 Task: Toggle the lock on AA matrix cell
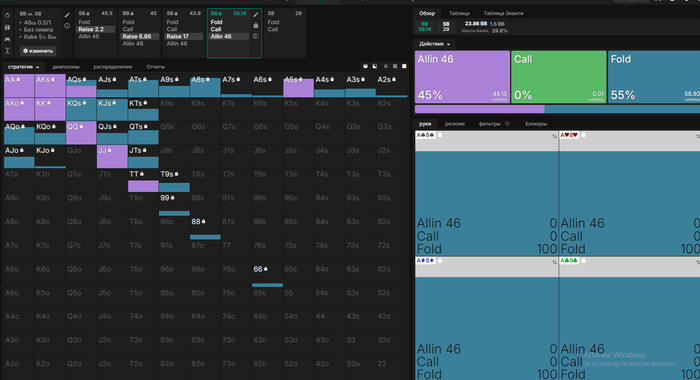(x=19, y=79)
